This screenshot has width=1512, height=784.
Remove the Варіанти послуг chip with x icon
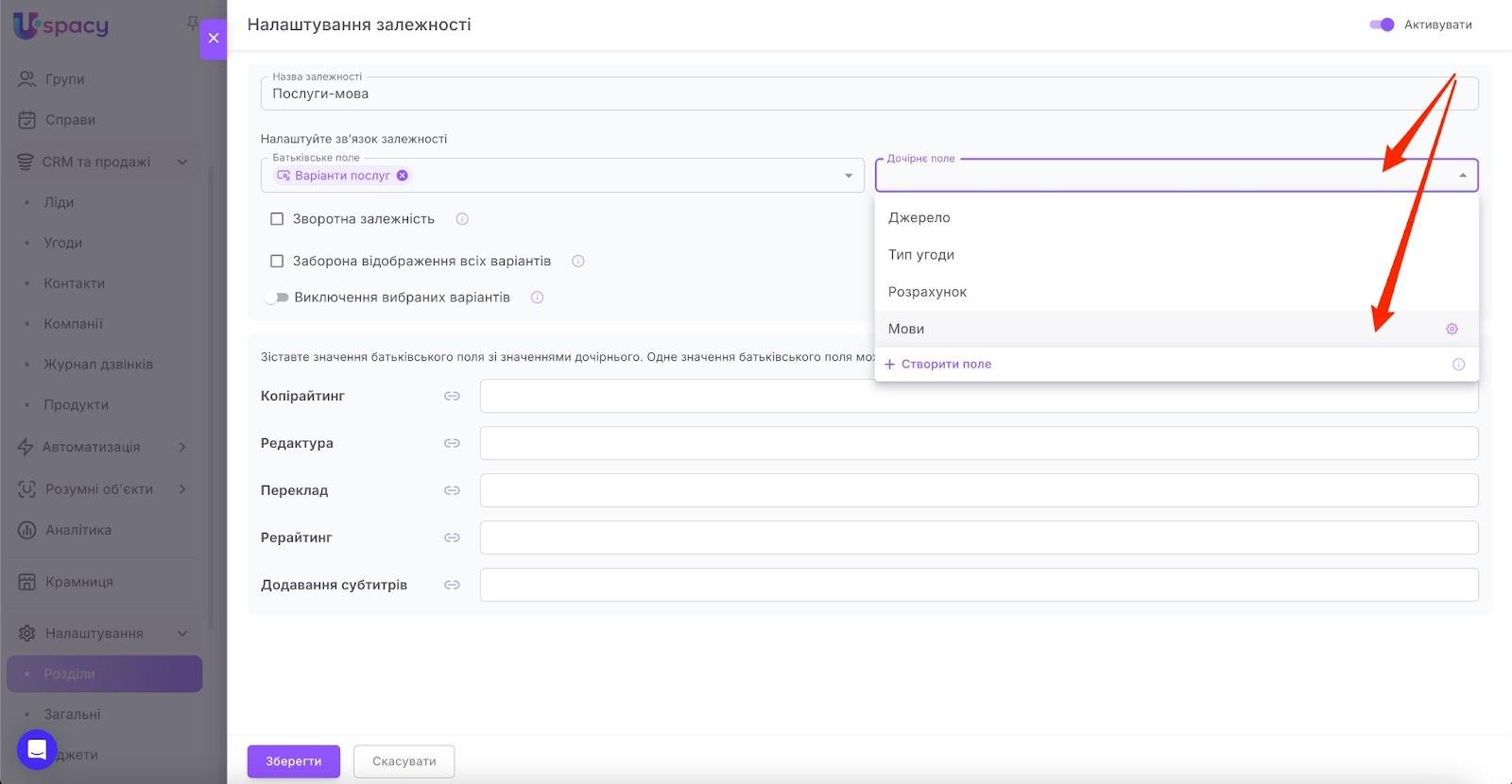tap(403, 176)
